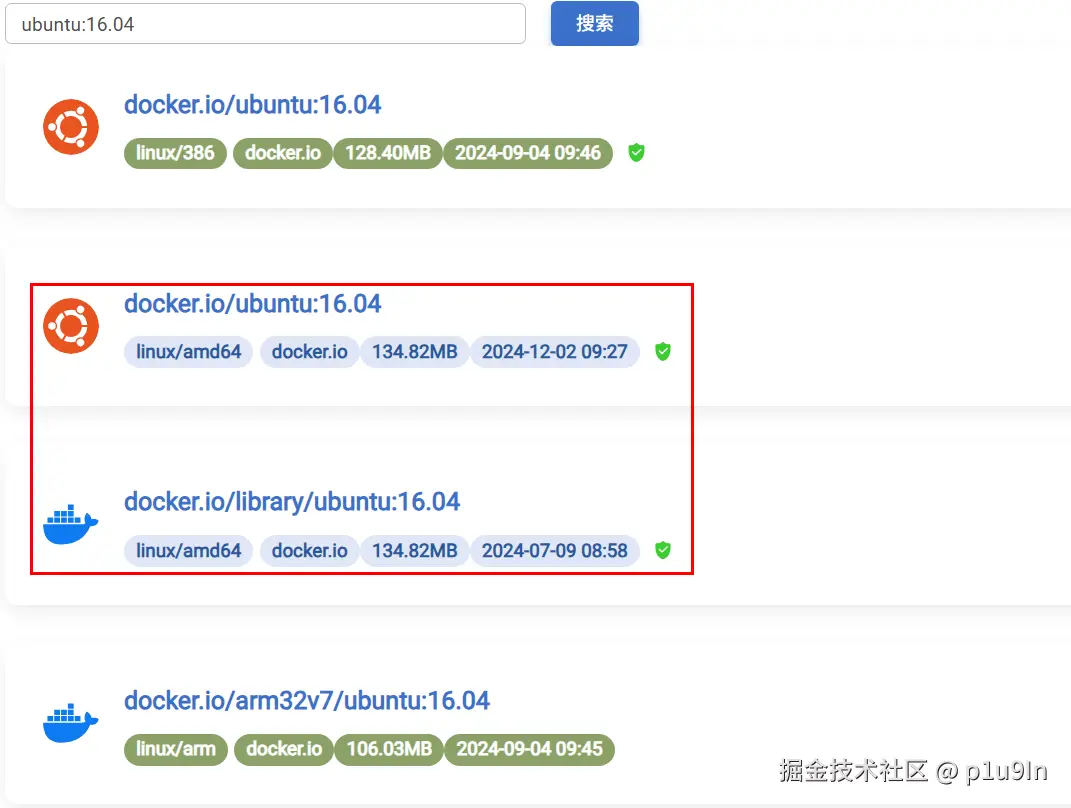Viewport: 1071px width, 808px height.
Task: Open the docker.io/ubuntu:16.04 link above the linux/386 tag
Action: [253, 105]
